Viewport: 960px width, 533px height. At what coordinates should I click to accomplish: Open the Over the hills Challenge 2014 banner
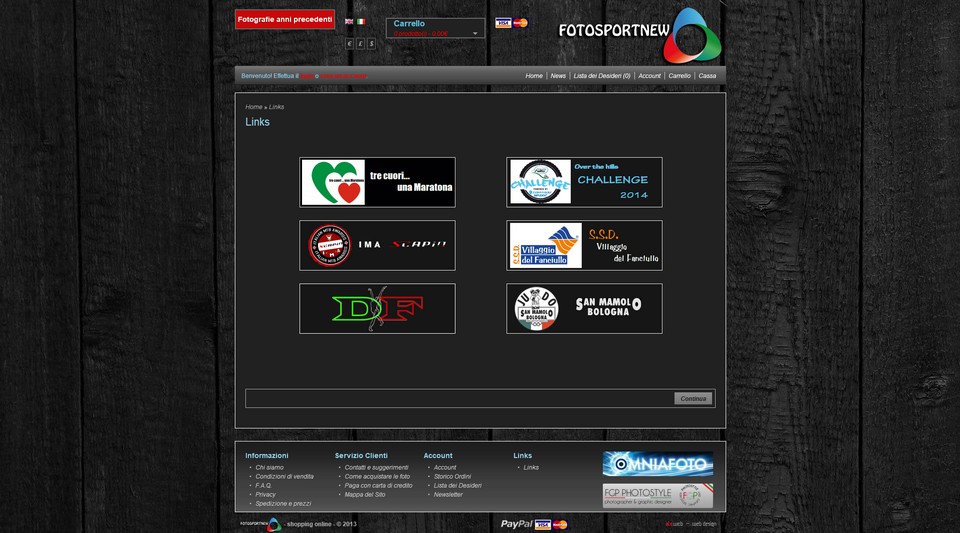coord(584,182)
